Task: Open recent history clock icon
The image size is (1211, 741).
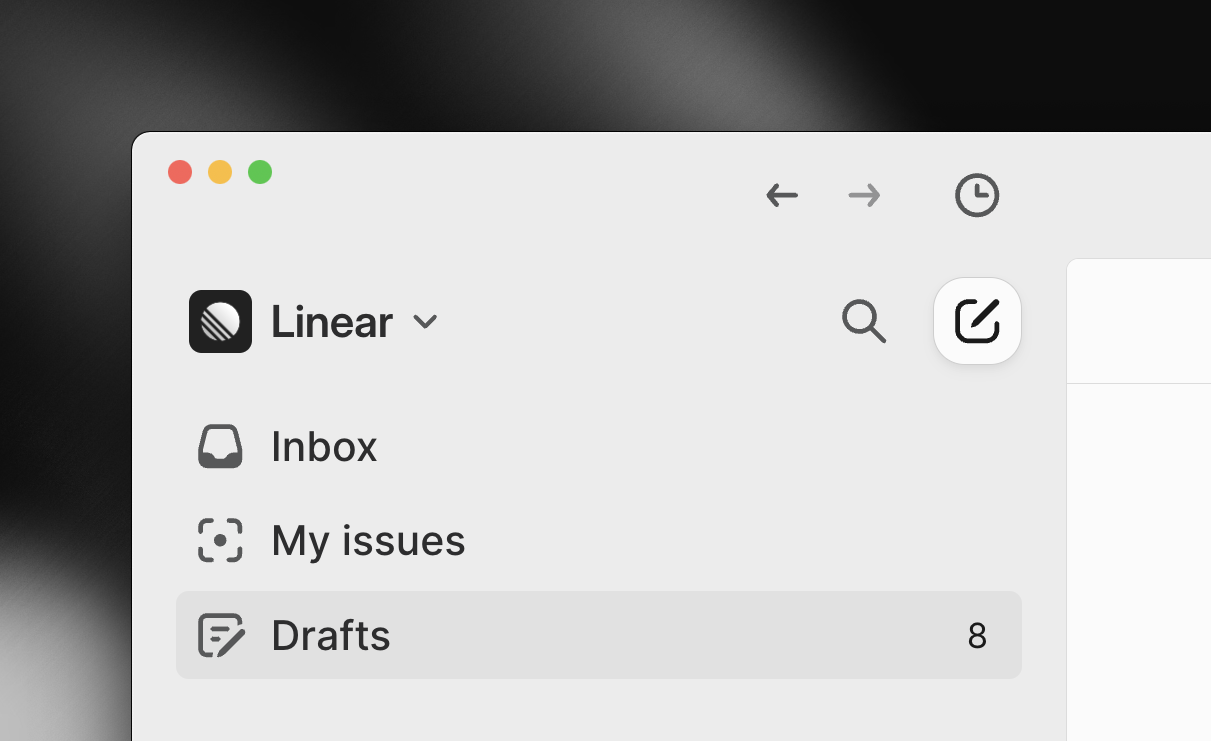Action: [x=977, y=195]
